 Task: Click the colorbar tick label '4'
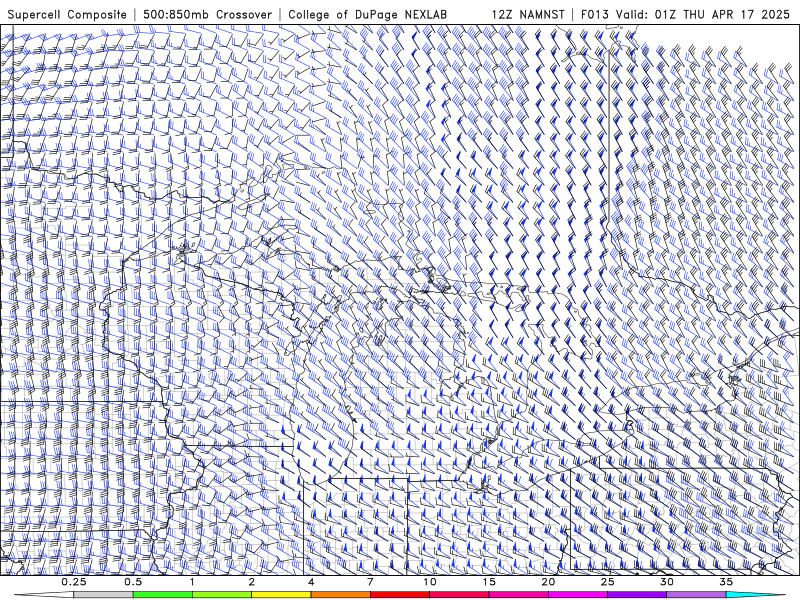(x=311, y=582)
